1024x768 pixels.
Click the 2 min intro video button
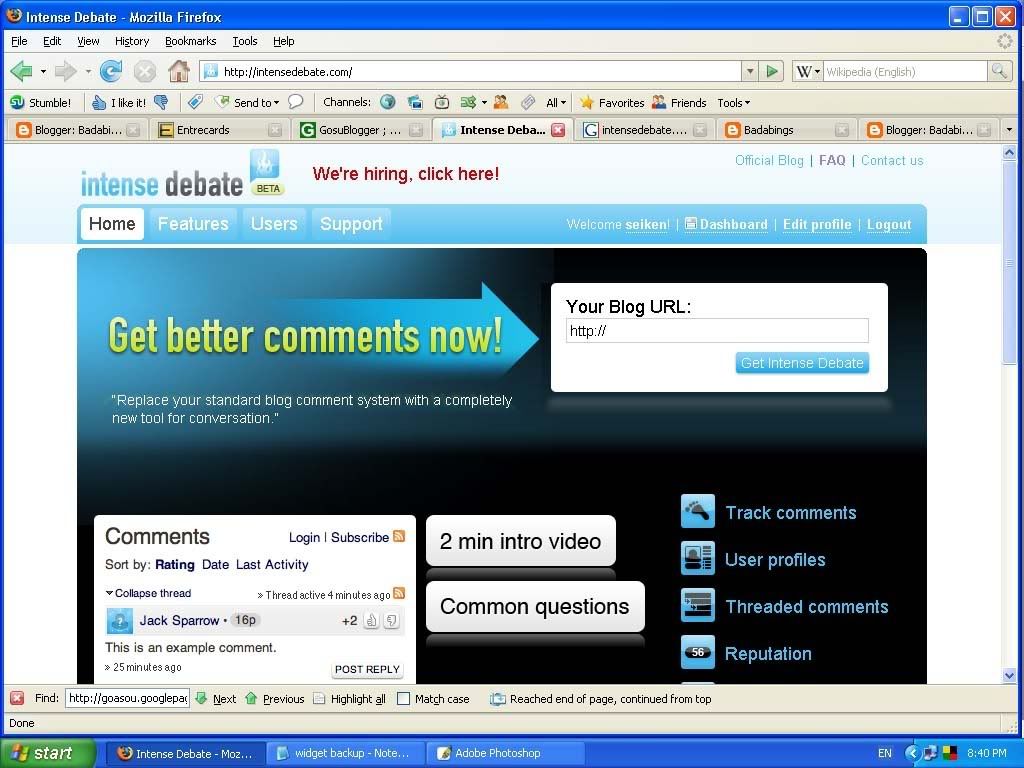[520, 541]
